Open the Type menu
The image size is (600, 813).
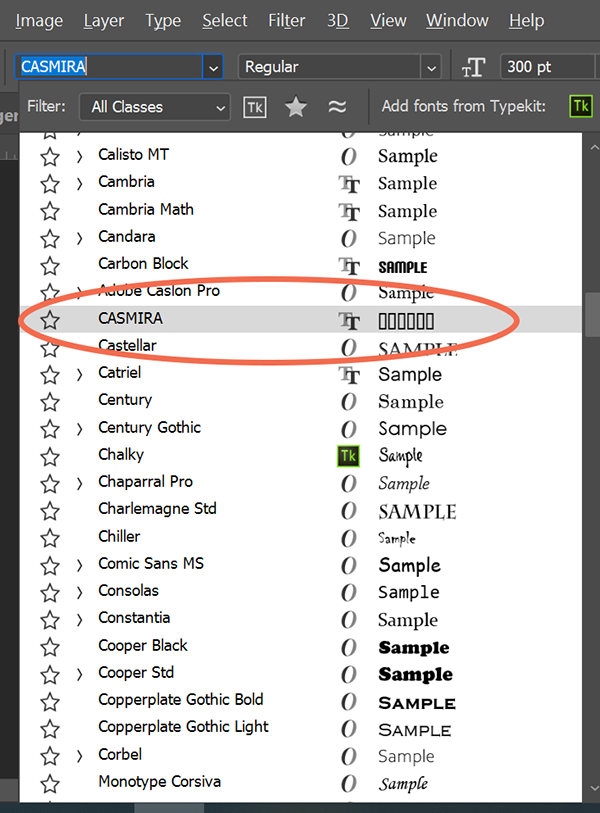pyautogui.click(x=163, y=21)
